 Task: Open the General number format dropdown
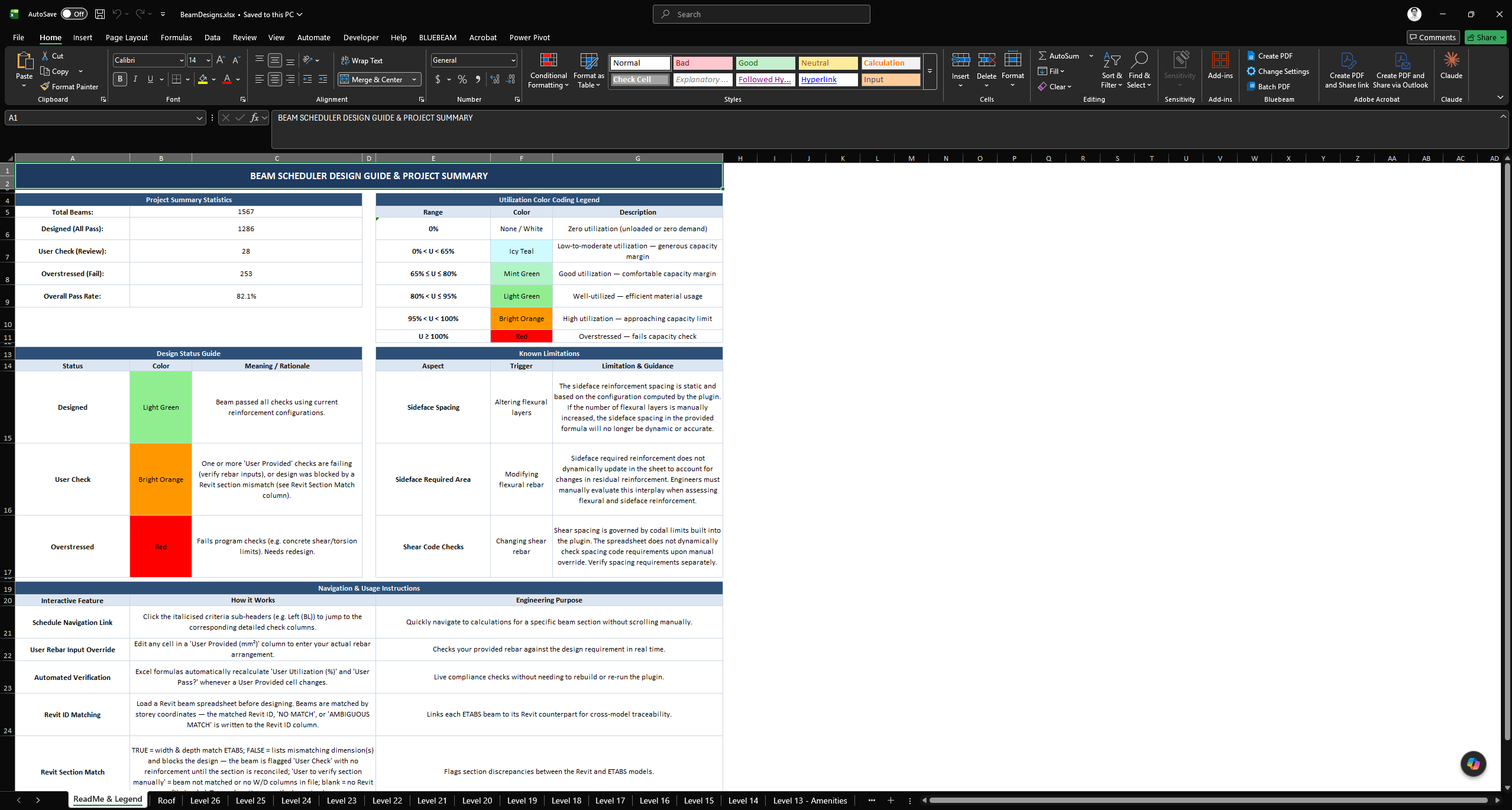click(x=513, y=60)
